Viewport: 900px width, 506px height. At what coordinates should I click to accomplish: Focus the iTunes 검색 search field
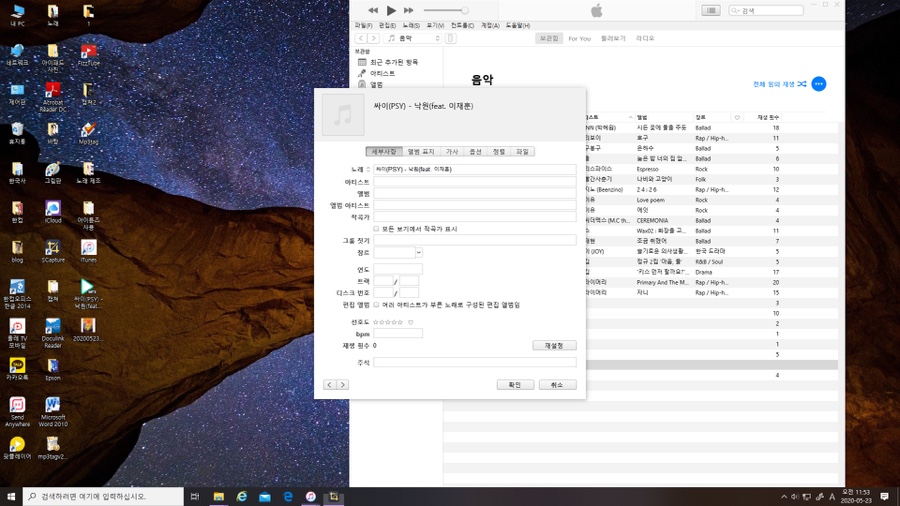coord(766,10)
